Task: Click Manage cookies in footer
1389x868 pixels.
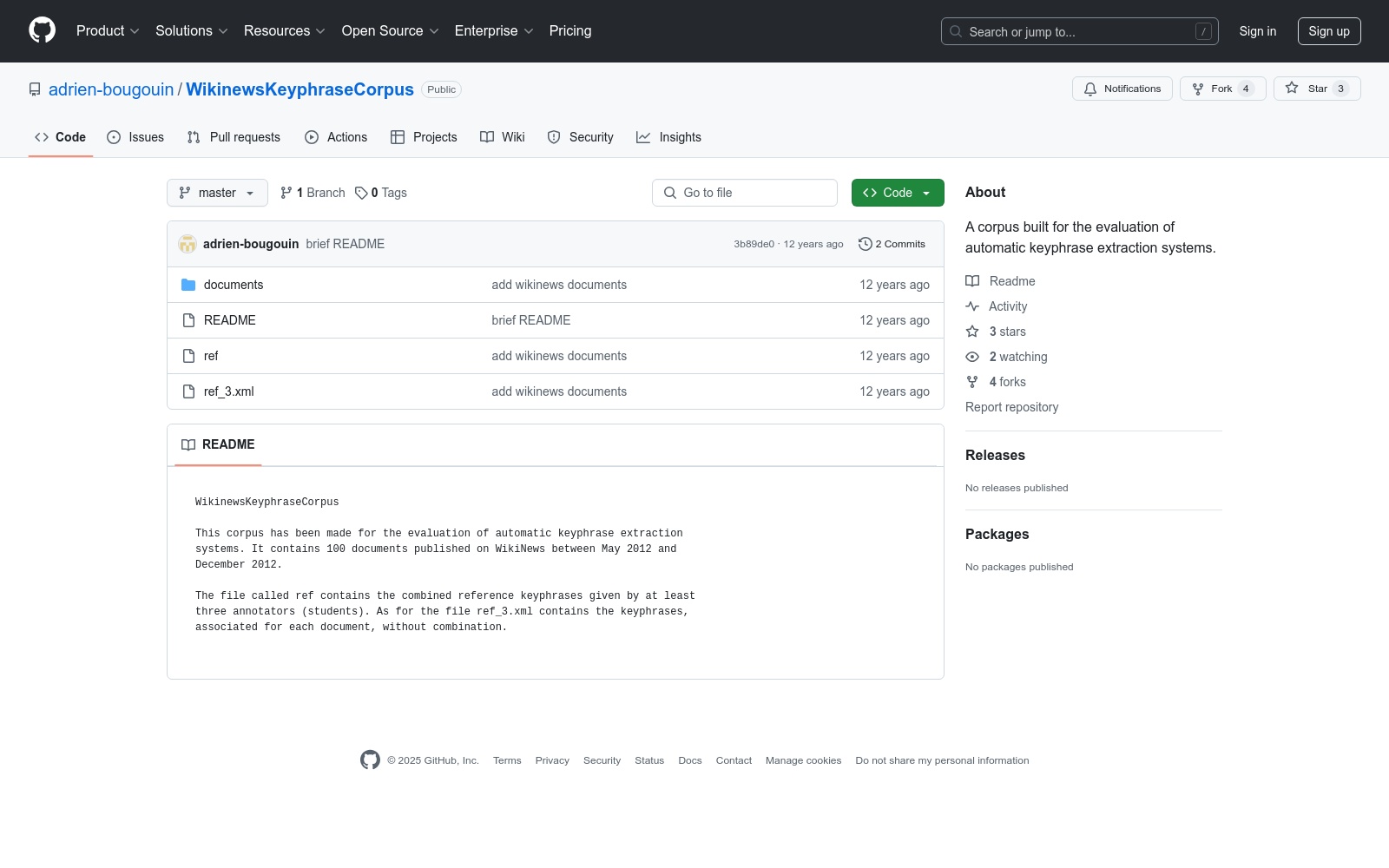Action: tap(803, 760)
